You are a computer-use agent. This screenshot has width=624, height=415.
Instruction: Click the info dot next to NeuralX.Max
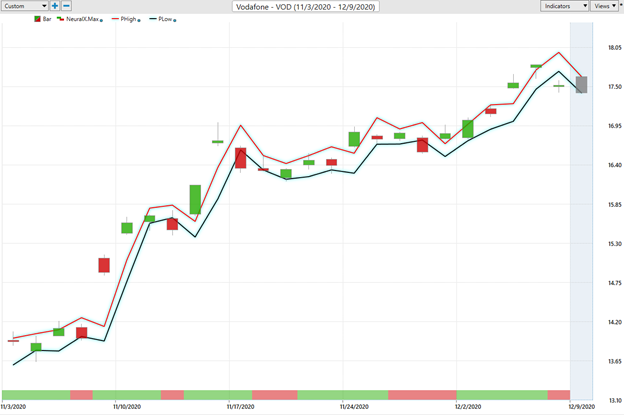pyautogui.click(x=101, y=20)
